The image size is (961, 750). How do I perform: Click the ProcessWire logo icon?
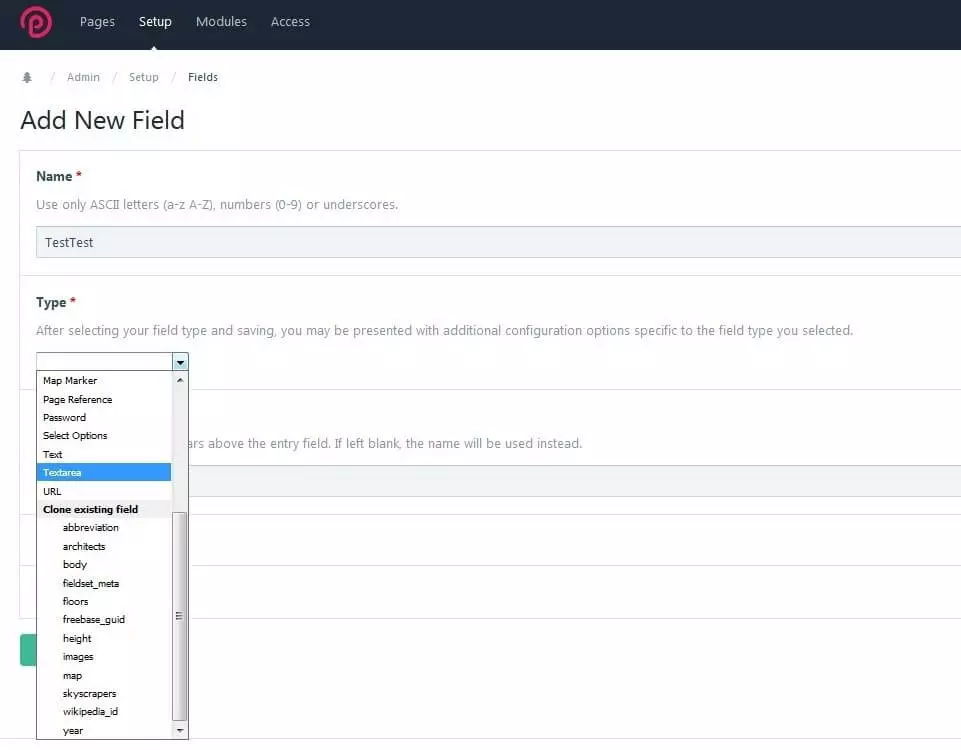[x=36, y=22]
